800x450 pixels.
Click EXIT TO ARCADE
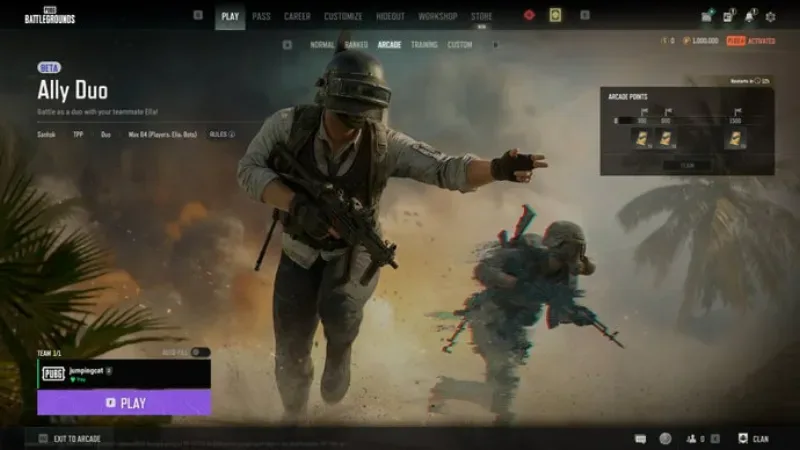click(70, 439)
